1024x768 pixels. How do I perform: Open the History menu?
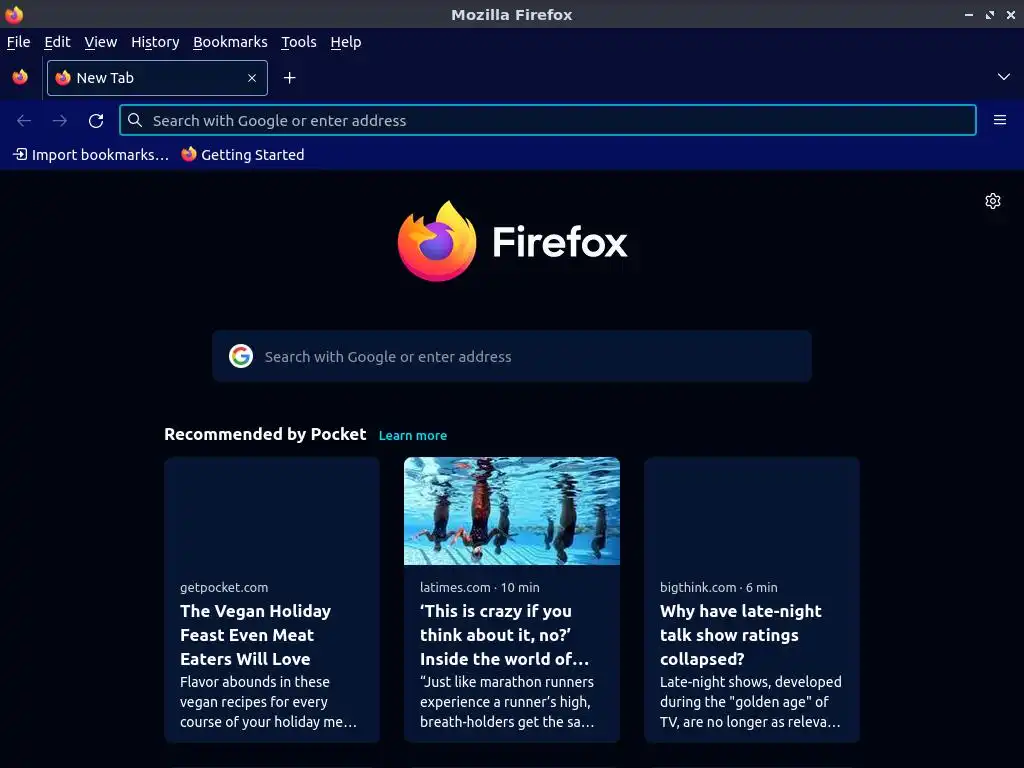click(155, 42)
